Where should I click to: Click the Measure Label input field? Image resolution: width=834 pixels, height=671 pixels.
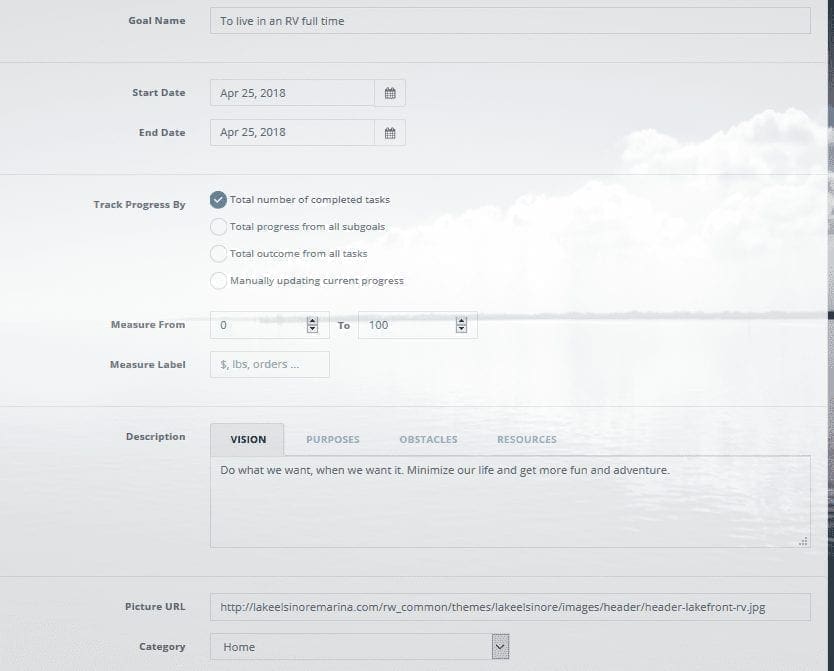coord(270,365)
